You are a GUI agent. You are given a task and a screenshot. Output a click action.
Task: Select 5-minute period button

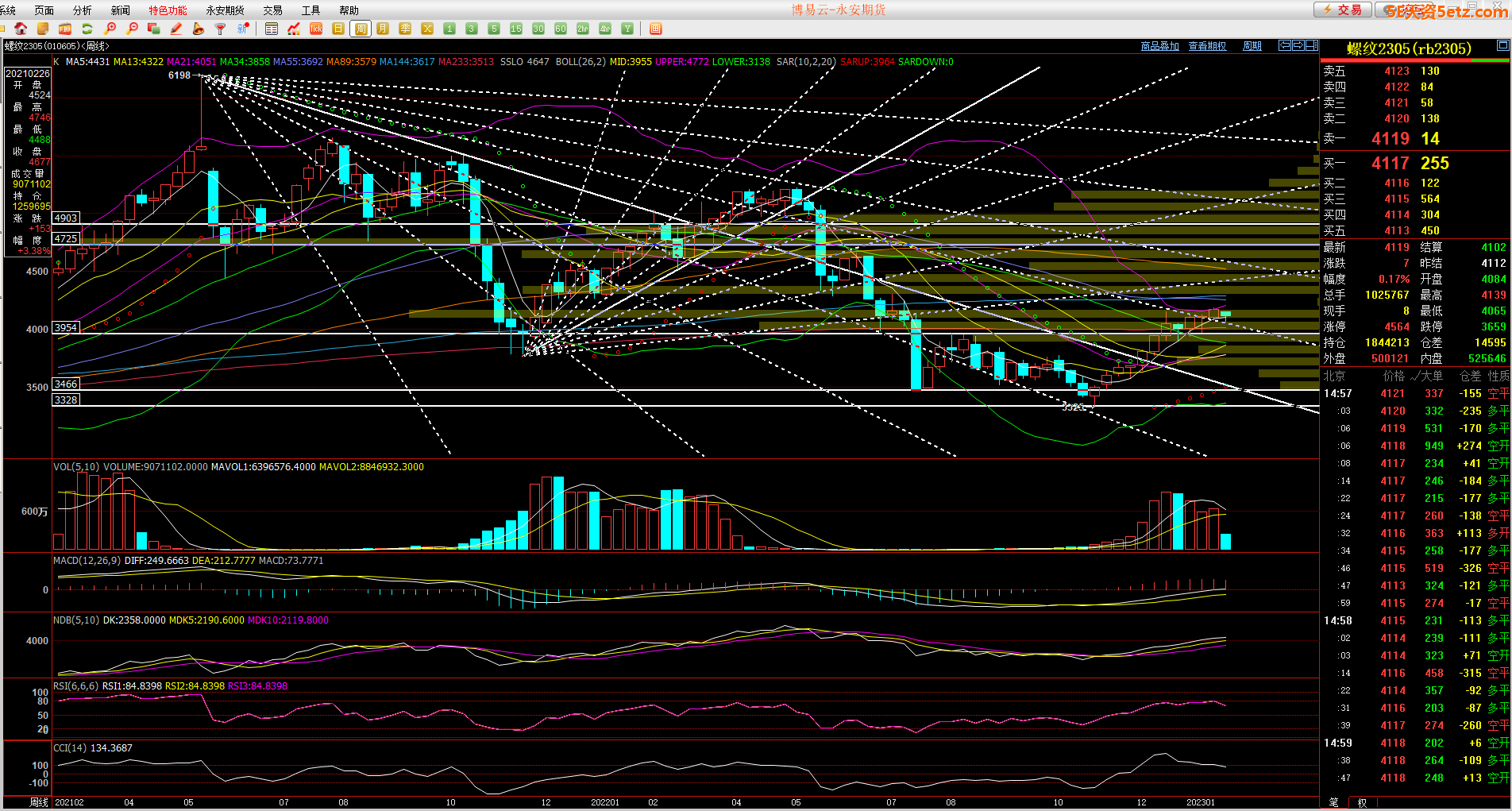pos(494,29)
